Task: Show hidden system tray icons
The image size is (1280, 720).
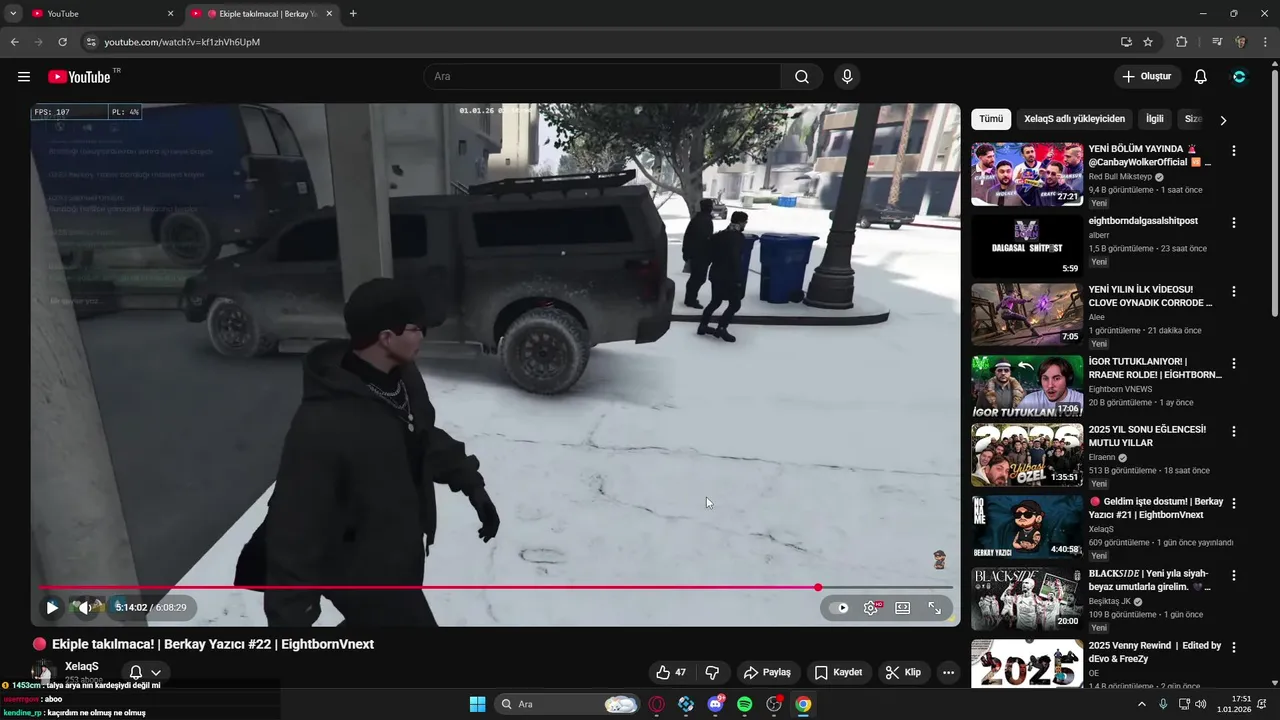Action: tap(1142, 704)
